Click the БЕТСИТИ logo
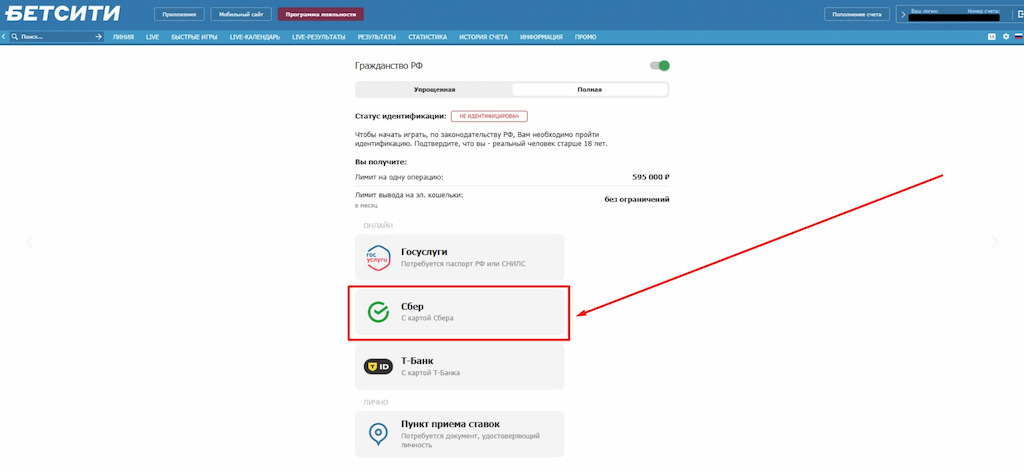Image resolution: width=1024 pixels, height=472 pixels. (63, 13)
